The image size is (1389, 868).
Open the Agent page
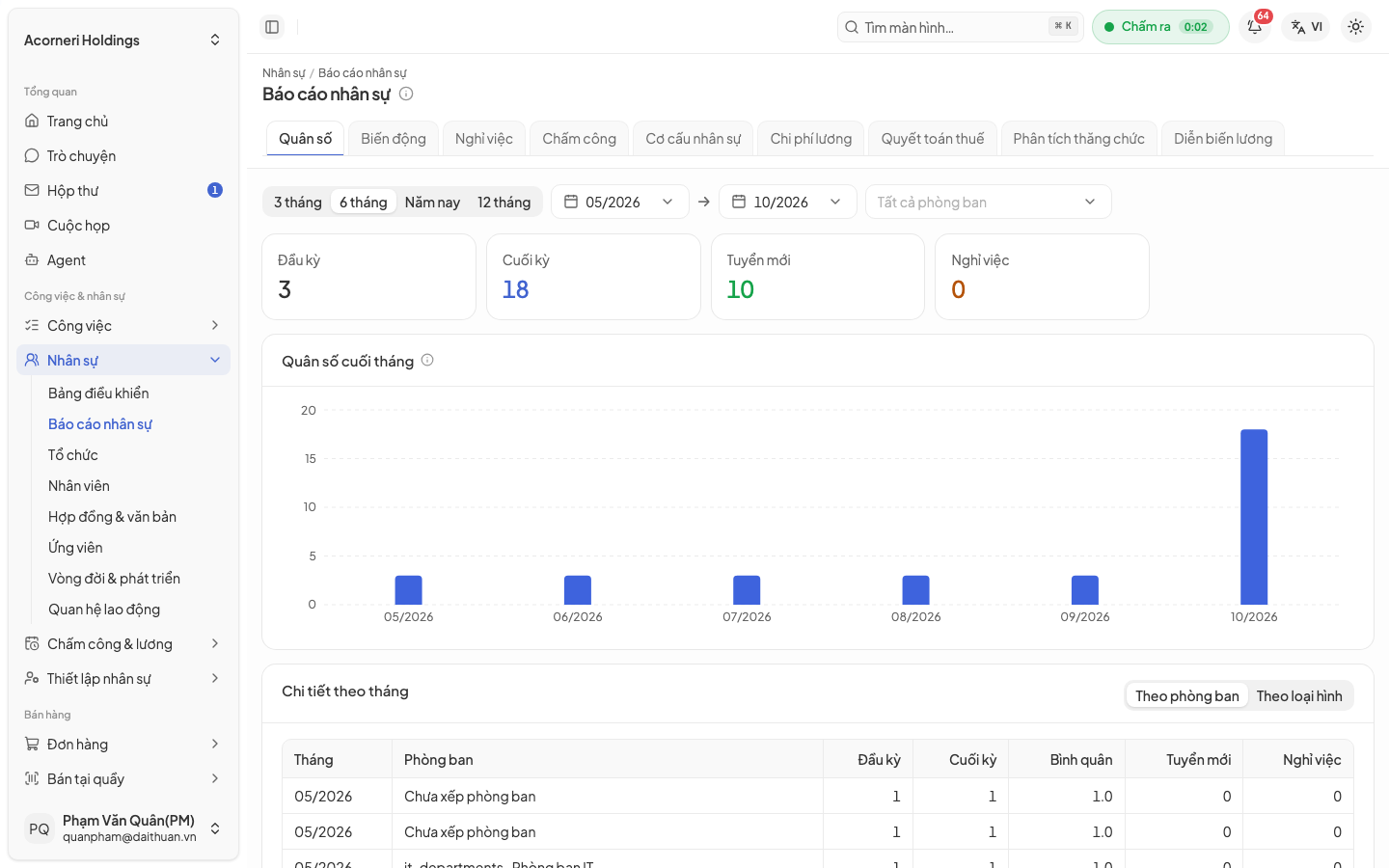123,260
